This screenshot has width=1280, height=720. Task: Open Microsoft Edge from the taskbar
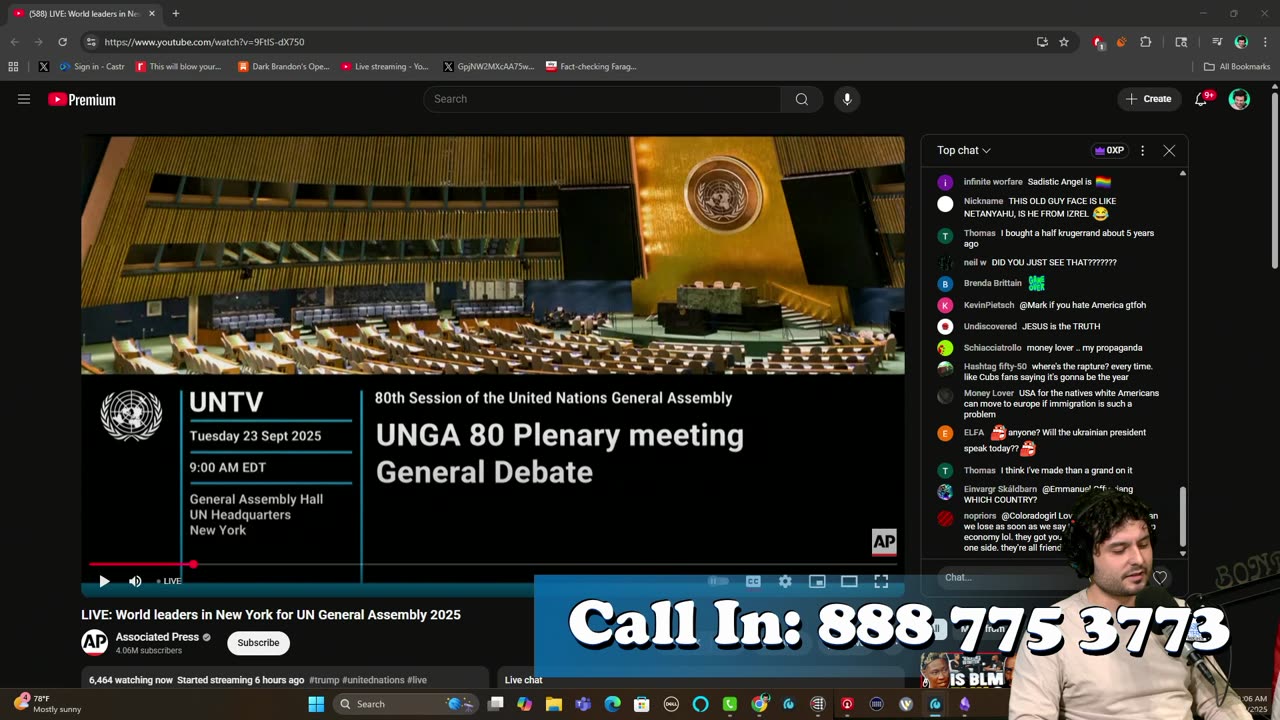(613, 704)
